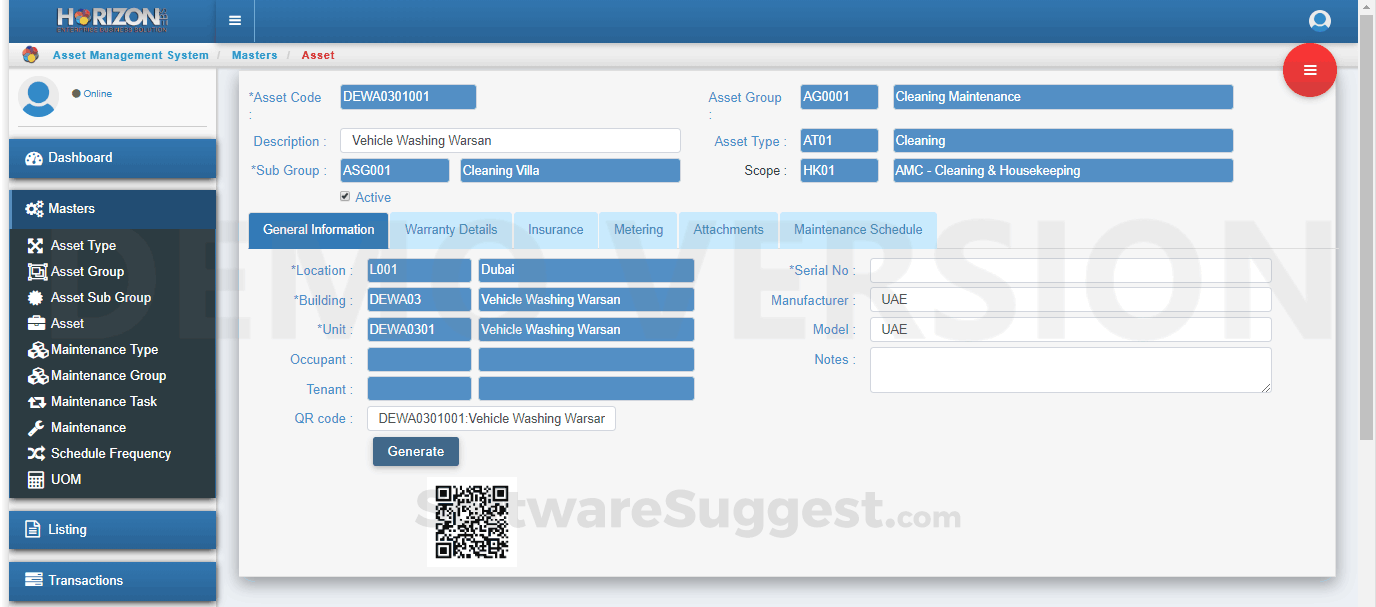Open the Maintenance Schedule tab
Image resolution: width=1376 pixels, height=607 pixels.
coord(858,229)
